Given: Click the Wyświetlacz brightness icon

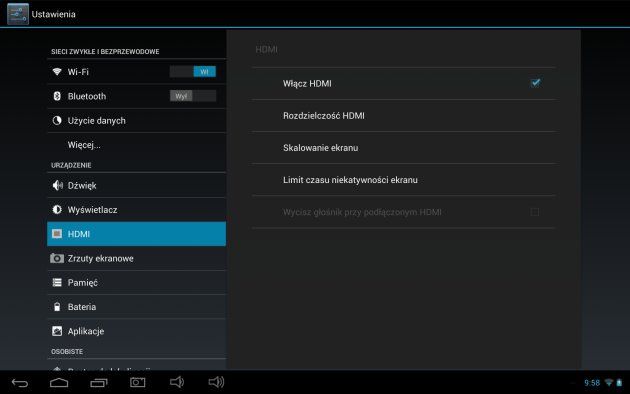Looking at the screenshot, I should pos(57,210).
